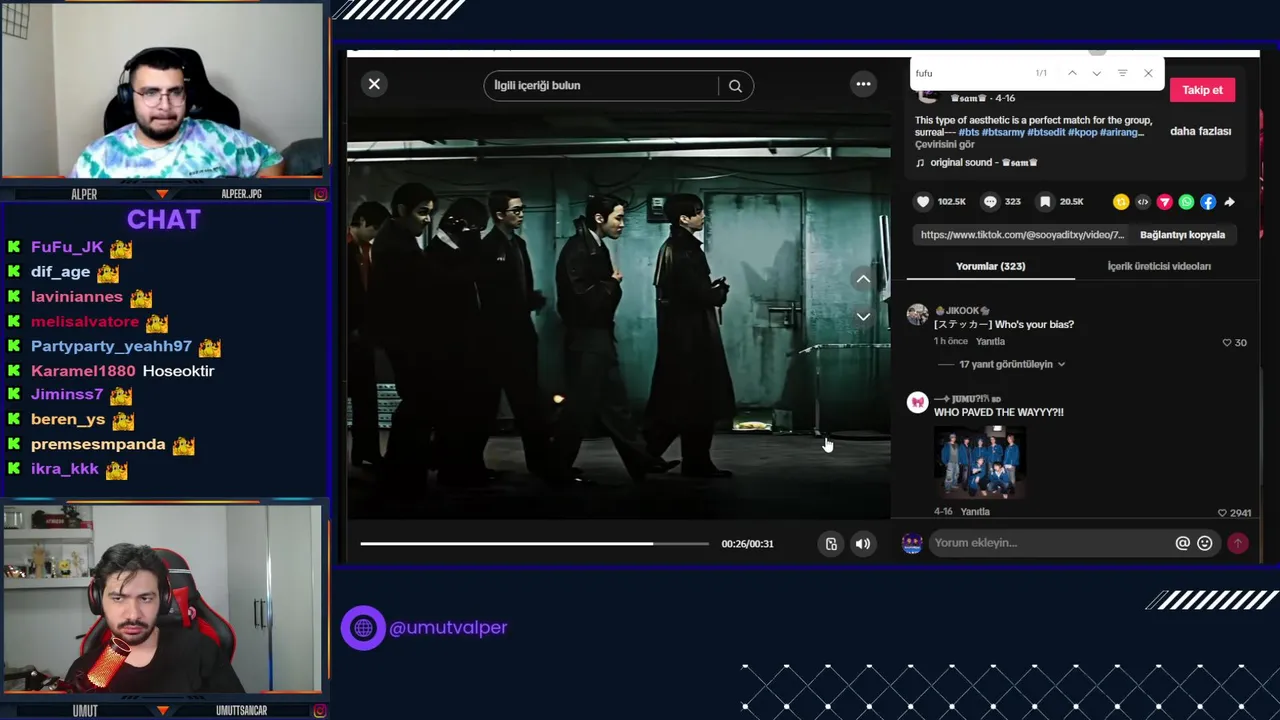Go to the next video with down chevron

863,317
